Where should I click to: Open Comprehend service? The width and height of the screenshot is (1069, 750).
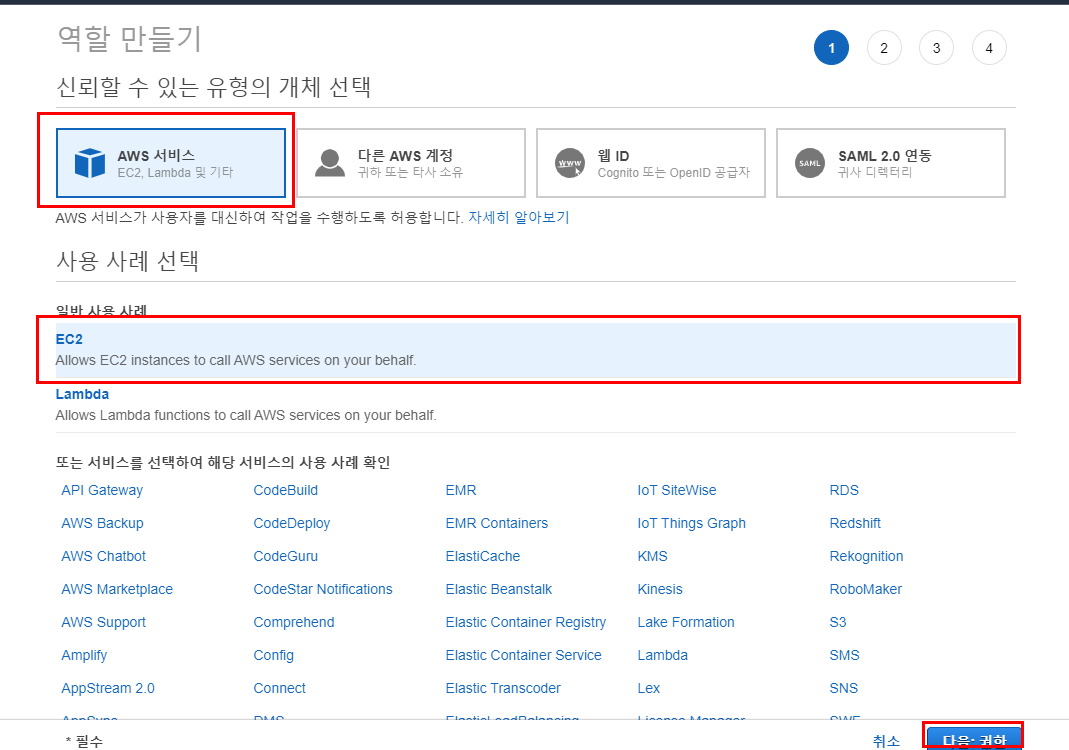coord(294,622)
